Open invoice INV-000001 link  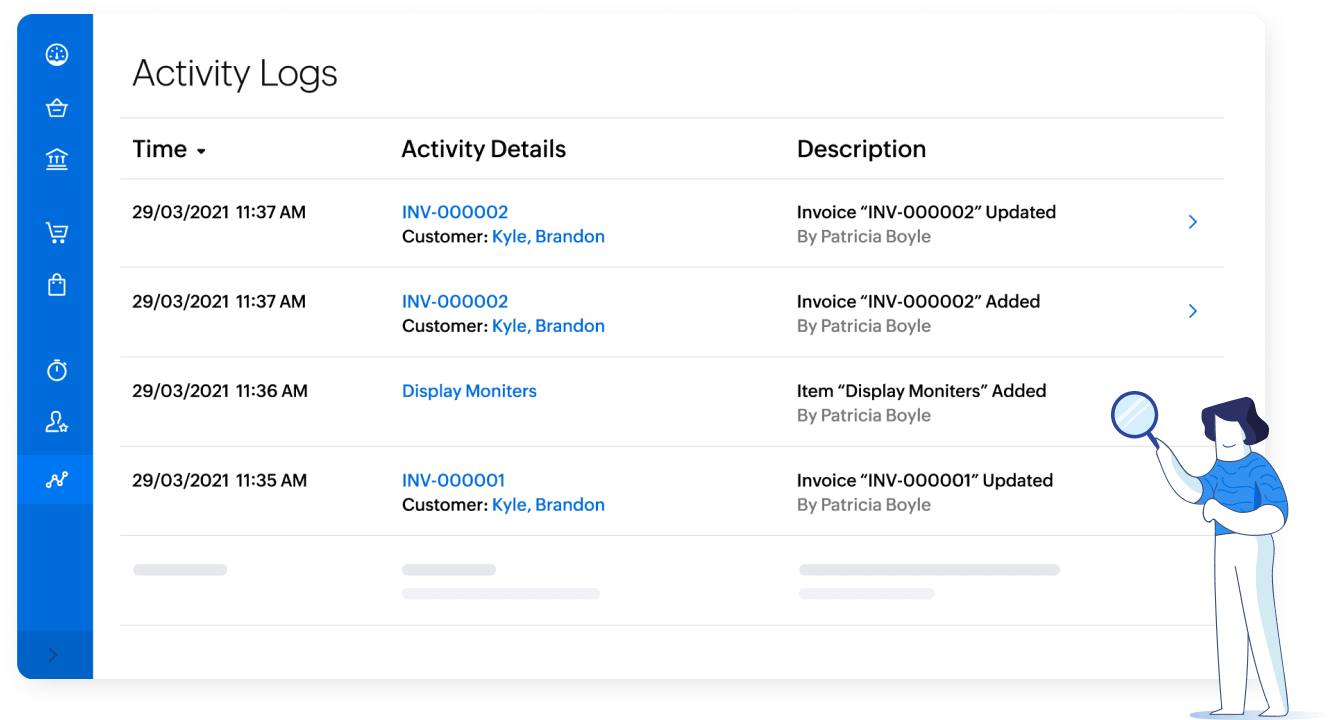pos(453,480)
